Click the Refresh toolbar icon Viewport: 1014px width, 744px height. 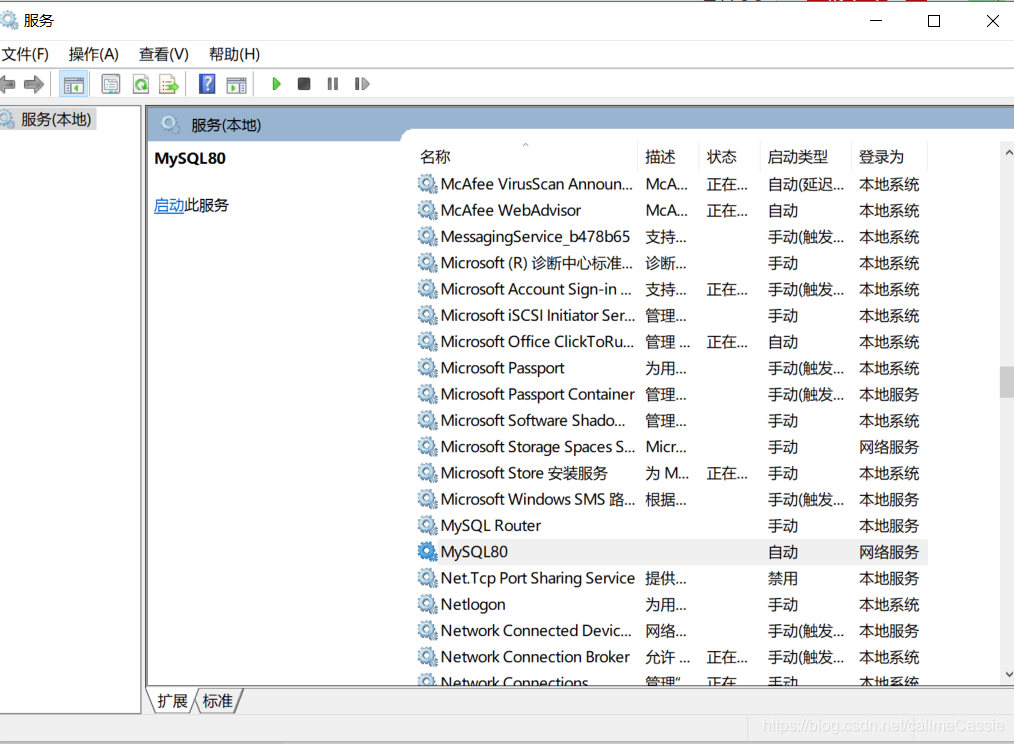(x=140, y=84)
